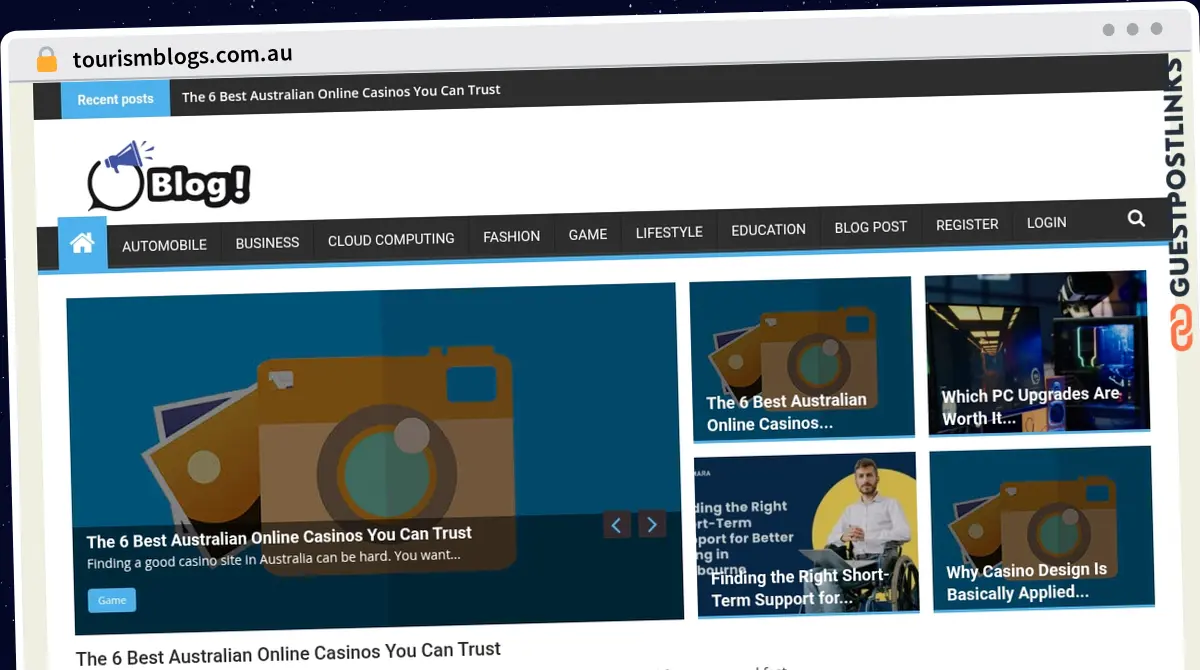
Task: Click the slide excerpt 'Finding a good casino site...'
Action: [274, 558]
